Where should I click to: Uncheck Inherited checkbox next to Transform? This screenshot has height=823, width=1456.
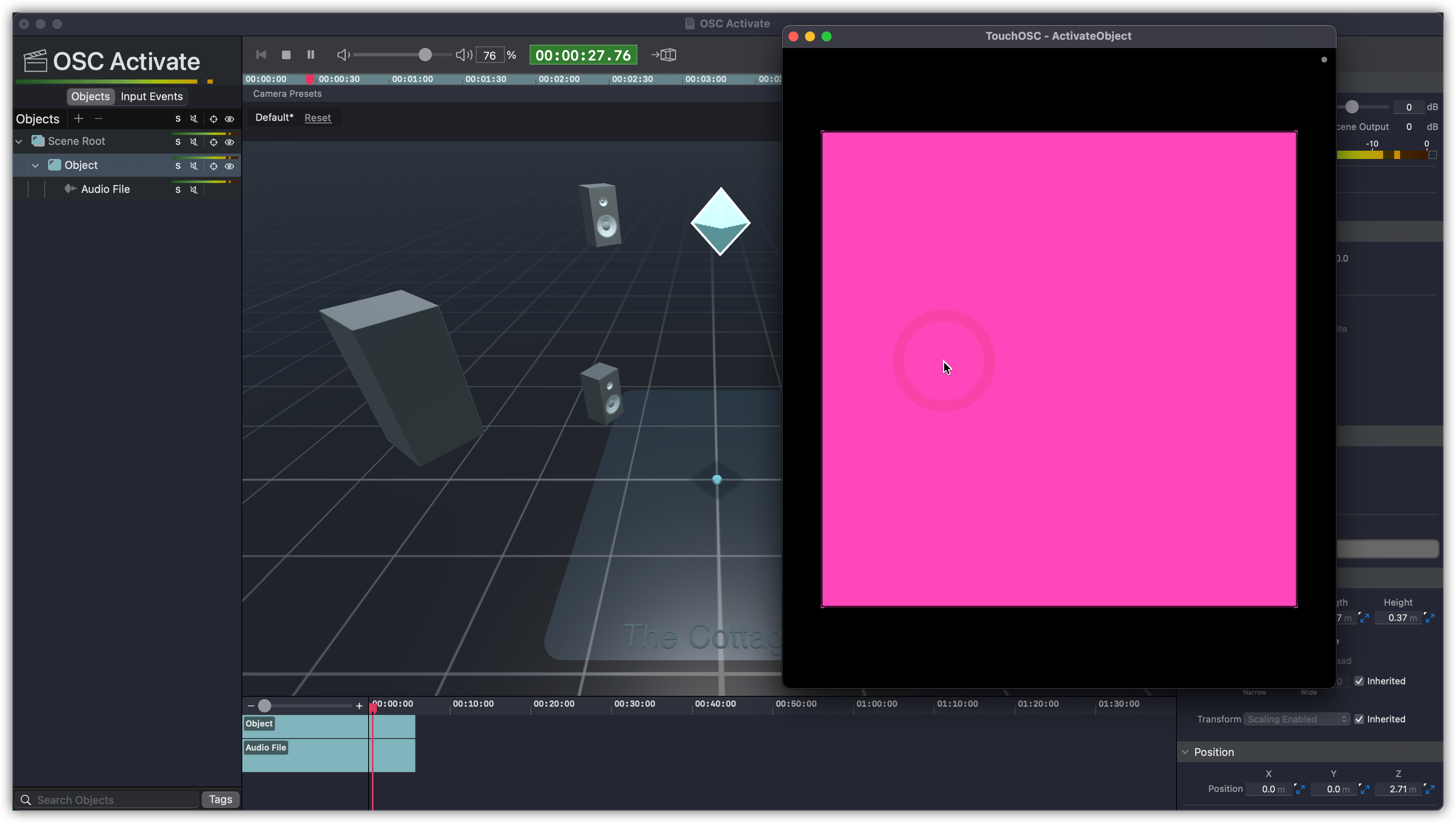[1359, 719]
